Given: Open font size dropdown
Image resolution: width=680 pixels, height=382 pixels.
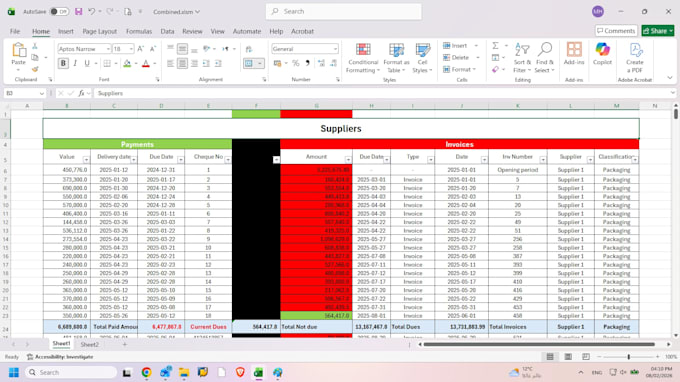Looking at the screenshot, I should (131, 49).
